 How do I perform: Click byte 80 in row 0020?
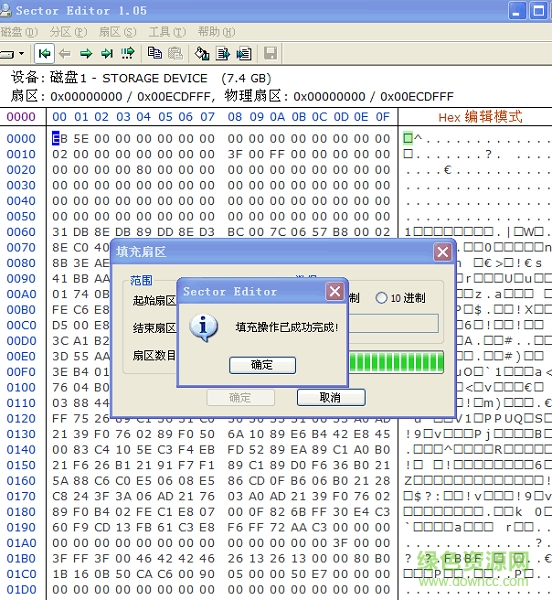[x=144, y=170]
